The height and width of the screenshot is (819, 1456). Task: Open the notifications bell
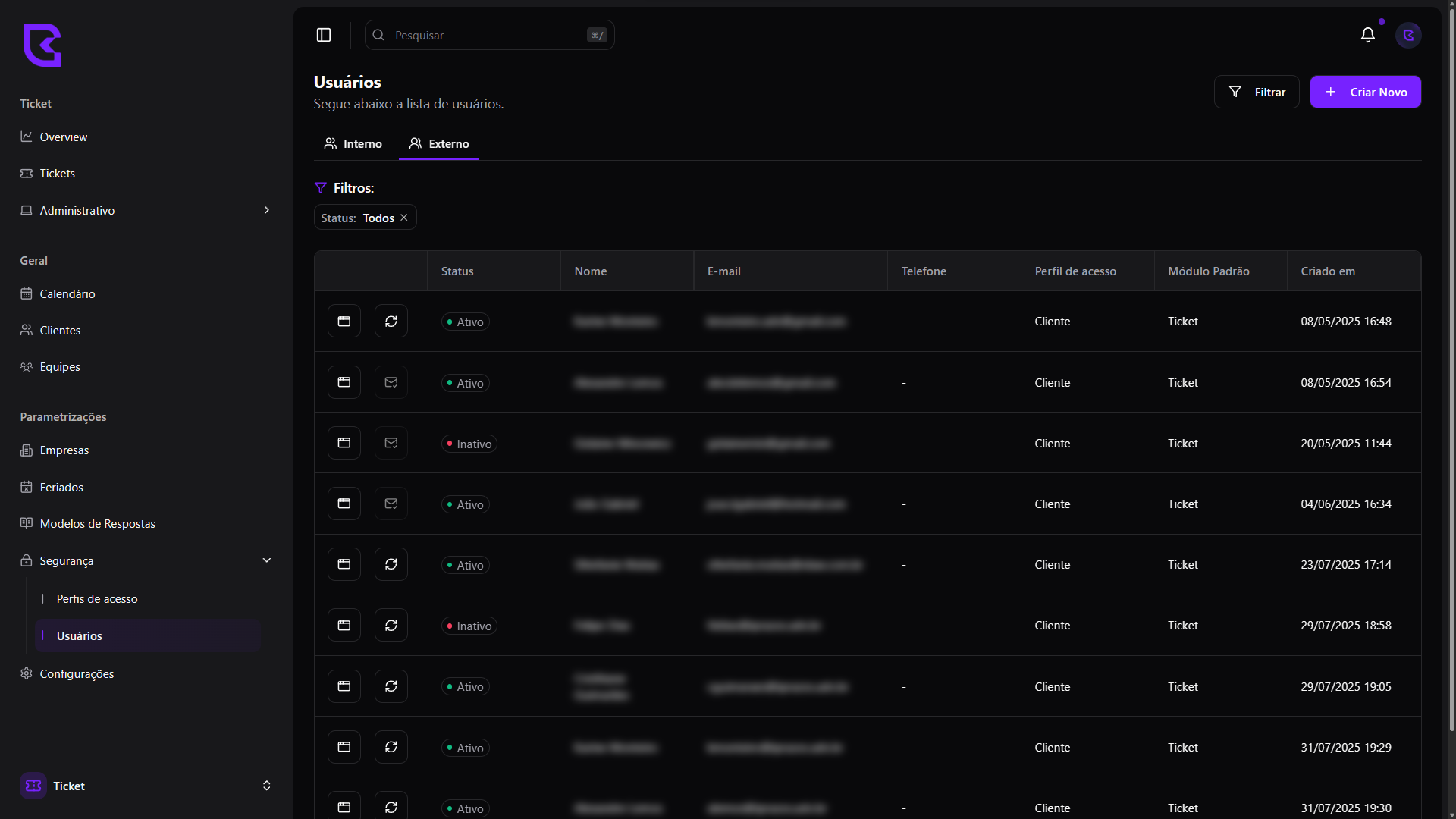(x=1367, y=35)
